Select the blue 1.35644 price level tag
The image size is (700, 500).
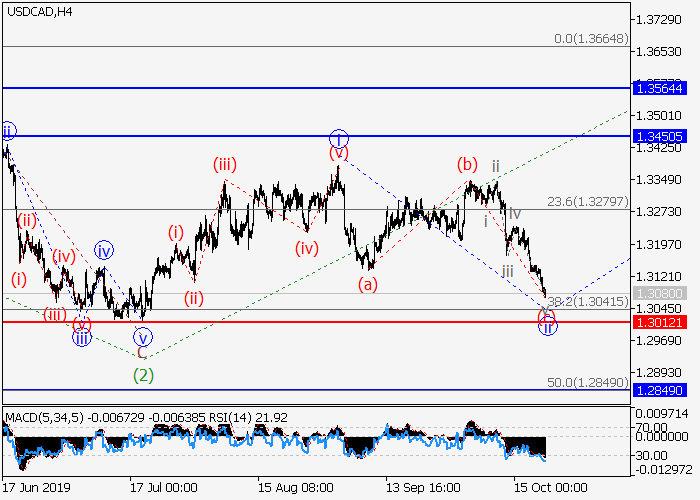[x=660, y=89]
